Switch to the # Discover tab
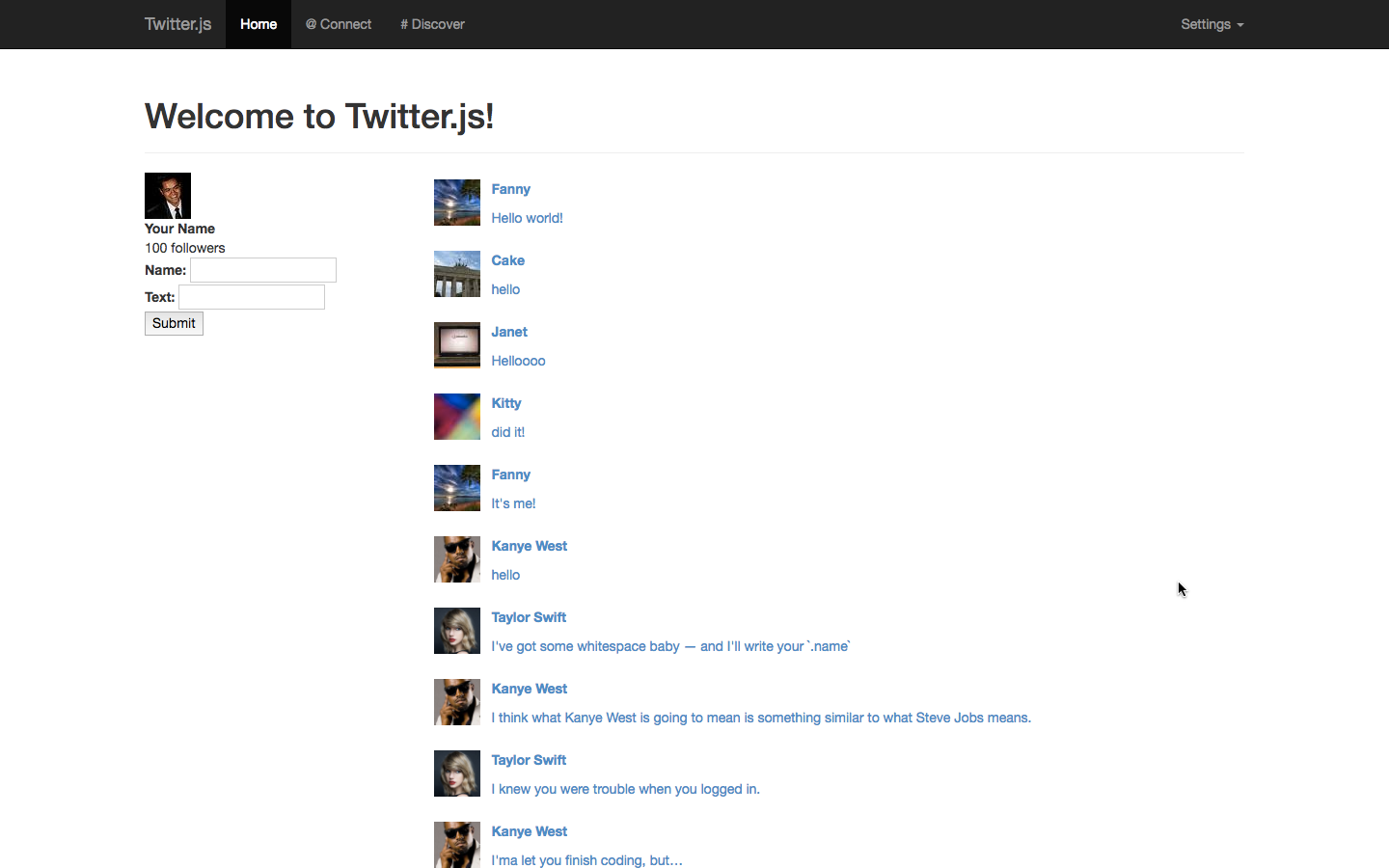Image resolution: width=1389 pixels, height=868 pixels. coord(433,24)
